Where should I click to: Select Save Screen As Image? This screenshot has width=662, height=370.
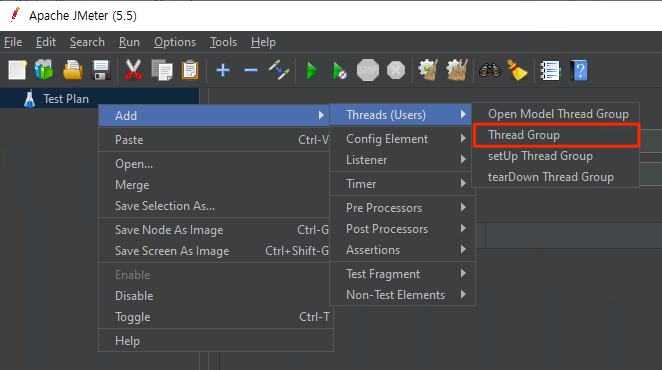click(x=214, y=251)
